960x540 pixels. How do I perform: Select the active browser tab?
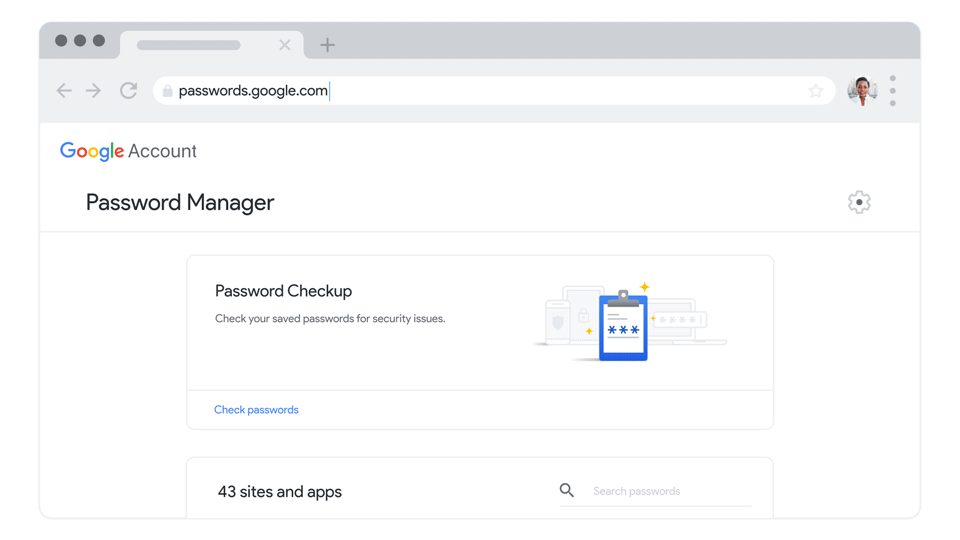click(x=190, y=45)
